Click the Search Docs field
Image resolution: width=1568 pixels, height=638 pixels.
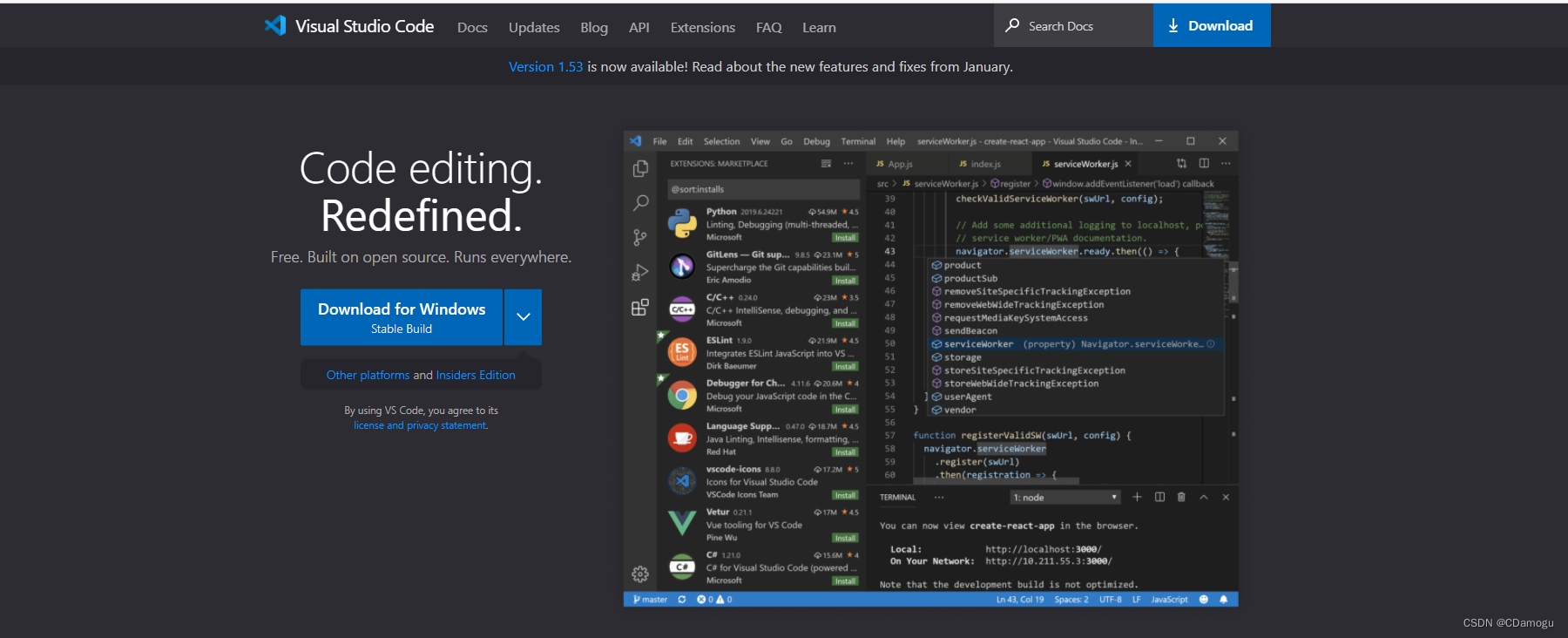click(x=1073, y=25)
